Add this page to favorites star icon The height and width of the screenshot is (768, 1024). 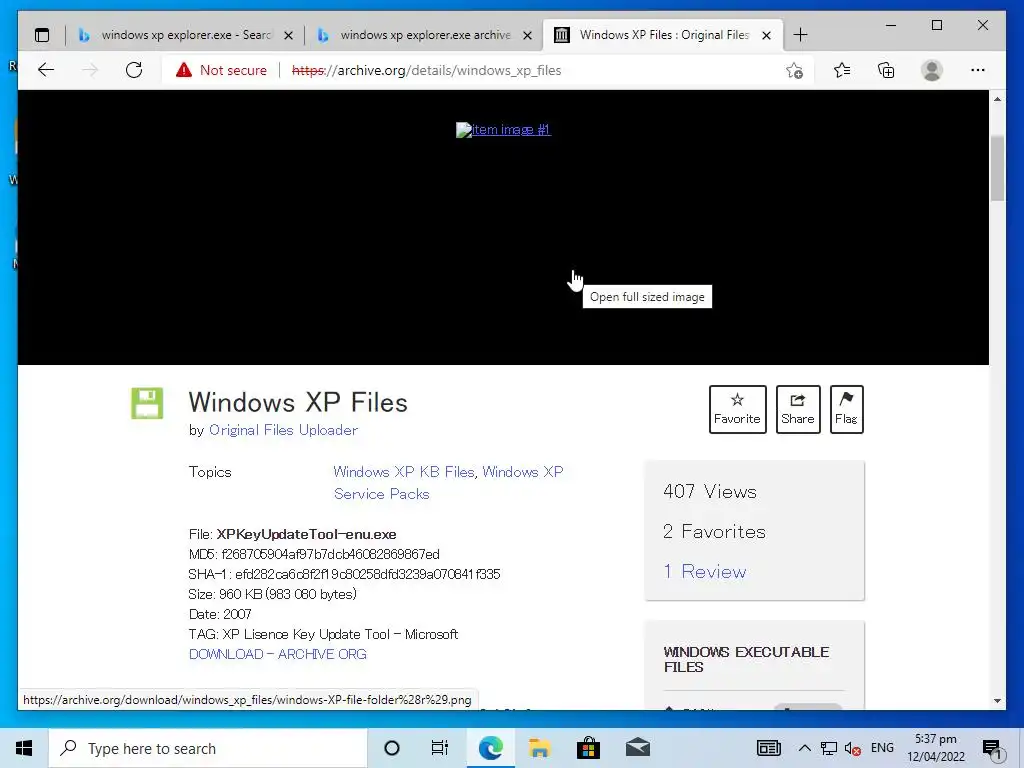tap(794, 70)
